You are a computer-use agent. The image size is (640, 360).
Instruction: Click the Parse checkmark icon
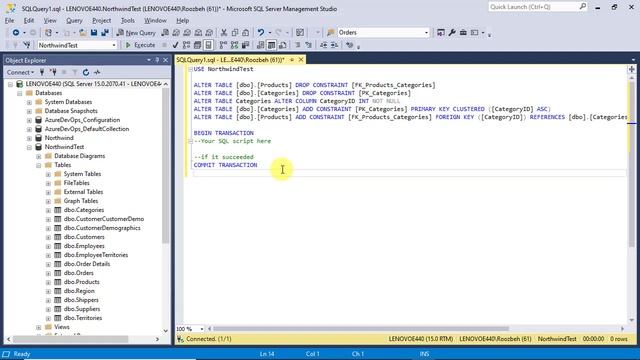tap(176, 45)
